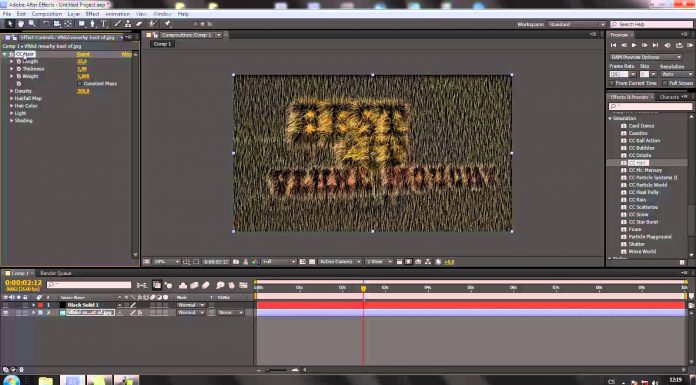This screenshot has height=385, width=696.
Task: Enable Frame Blending for the composition
Action: (x=194, y=285)
